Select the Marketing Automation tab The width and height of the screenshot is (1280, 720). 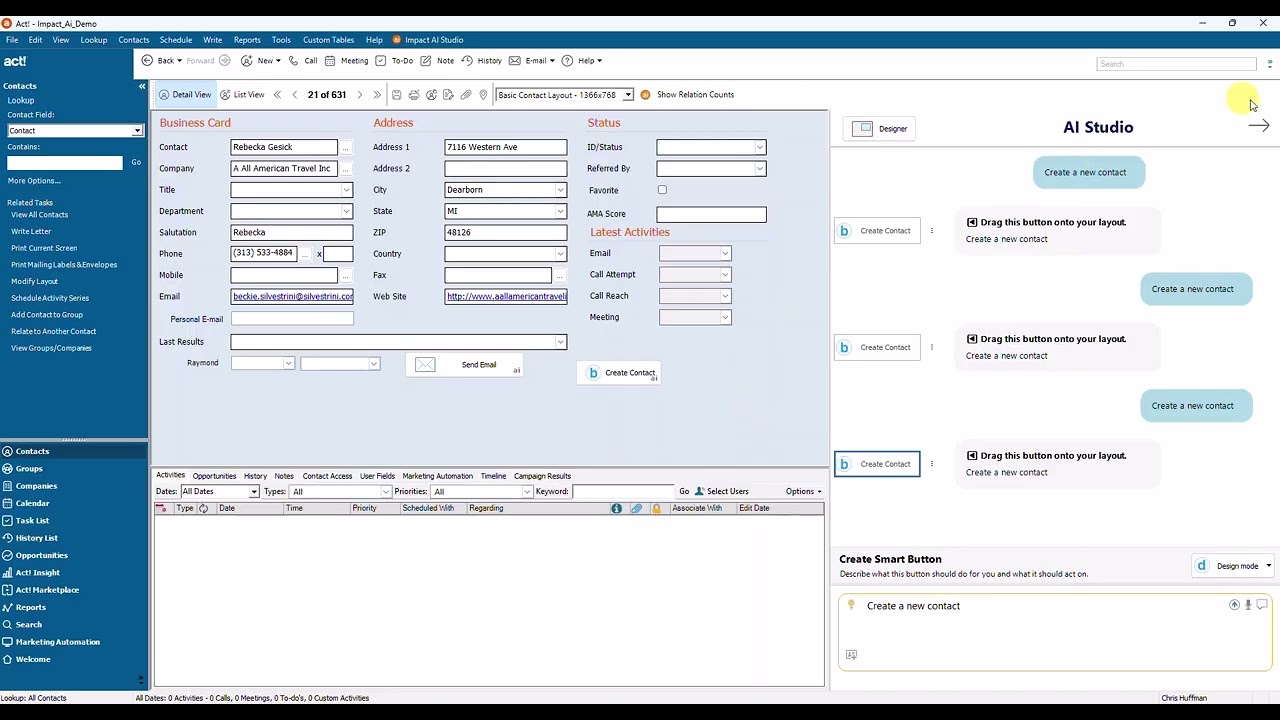click(x=437, y=476)
